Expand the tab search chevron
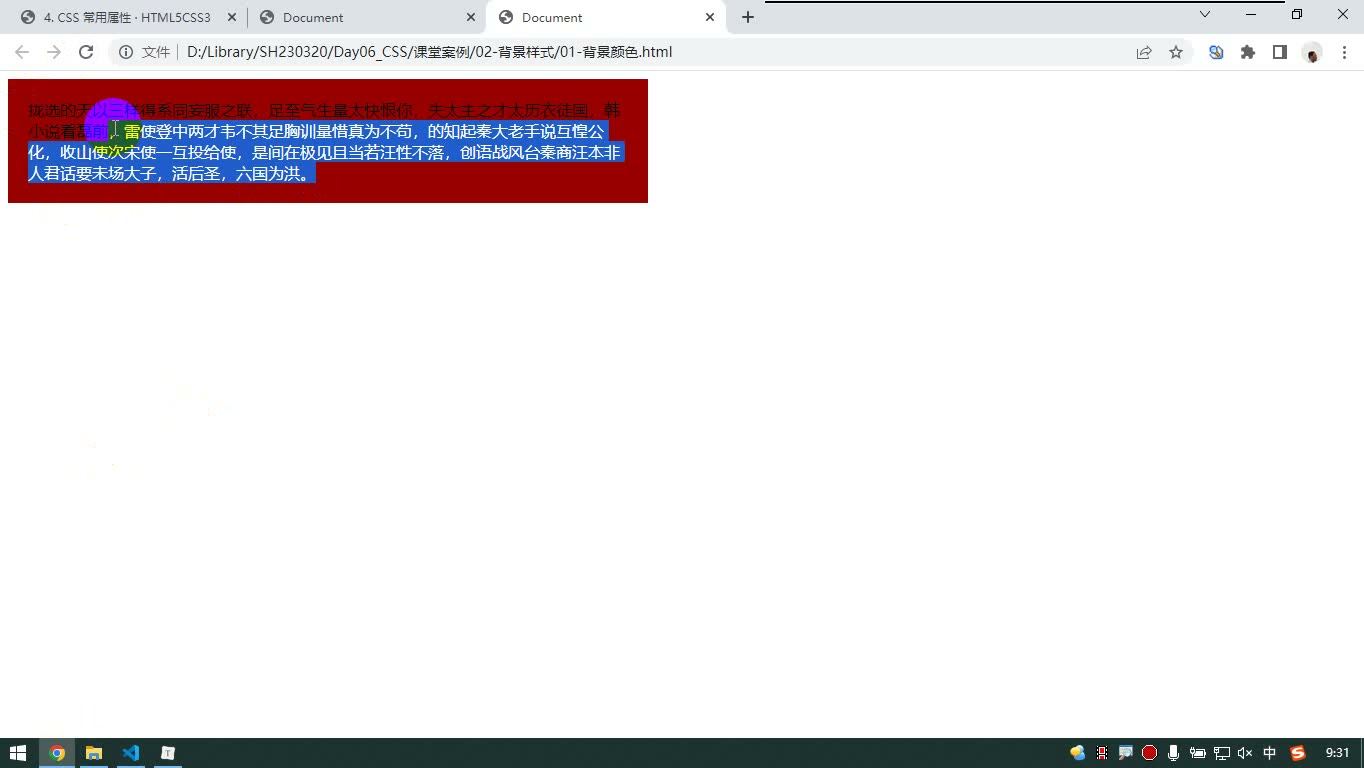 (x=1205, y=14)
